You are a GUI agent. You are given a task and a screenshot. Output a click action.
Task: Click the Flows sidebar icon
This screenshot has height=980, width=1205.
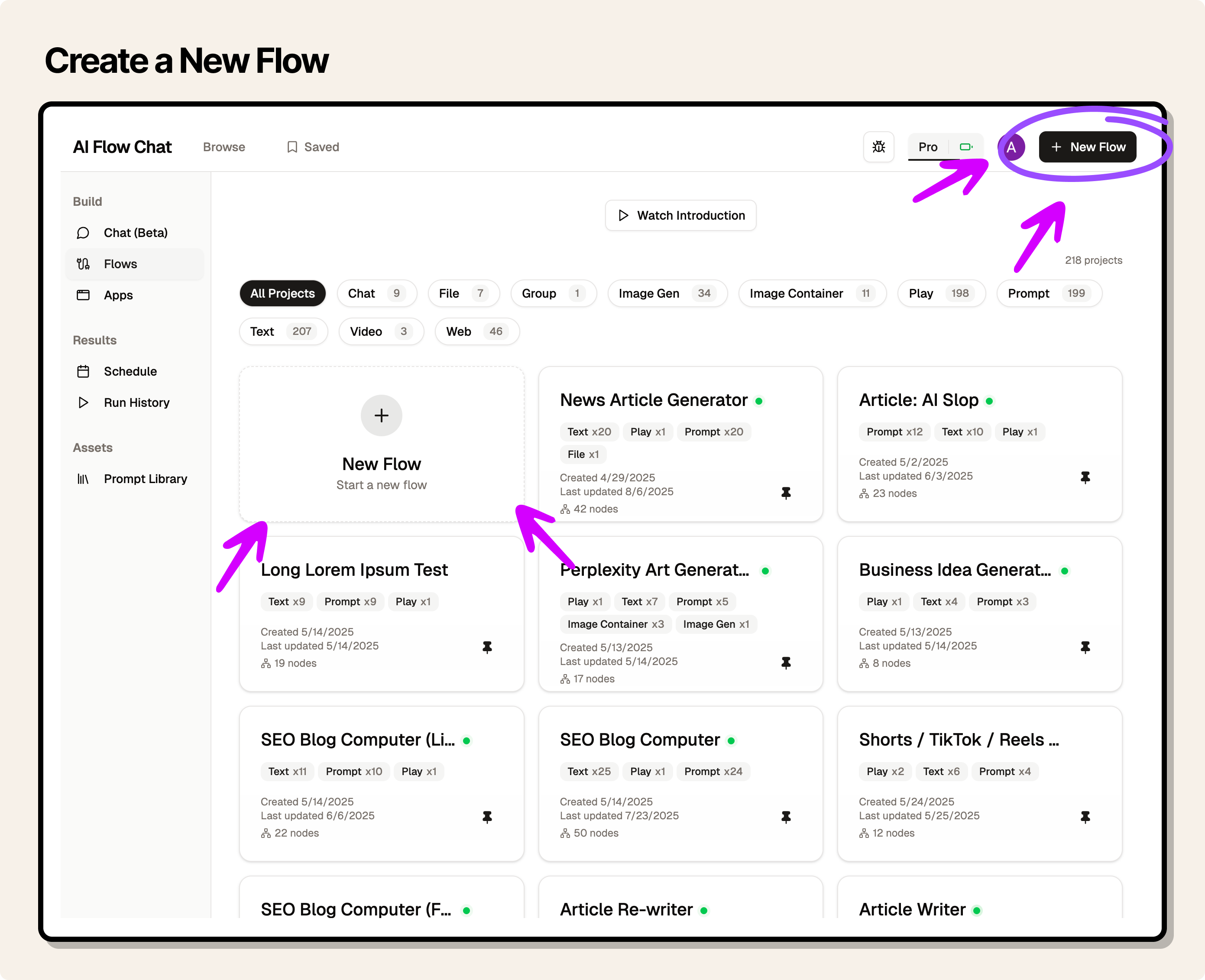[83, 263]
